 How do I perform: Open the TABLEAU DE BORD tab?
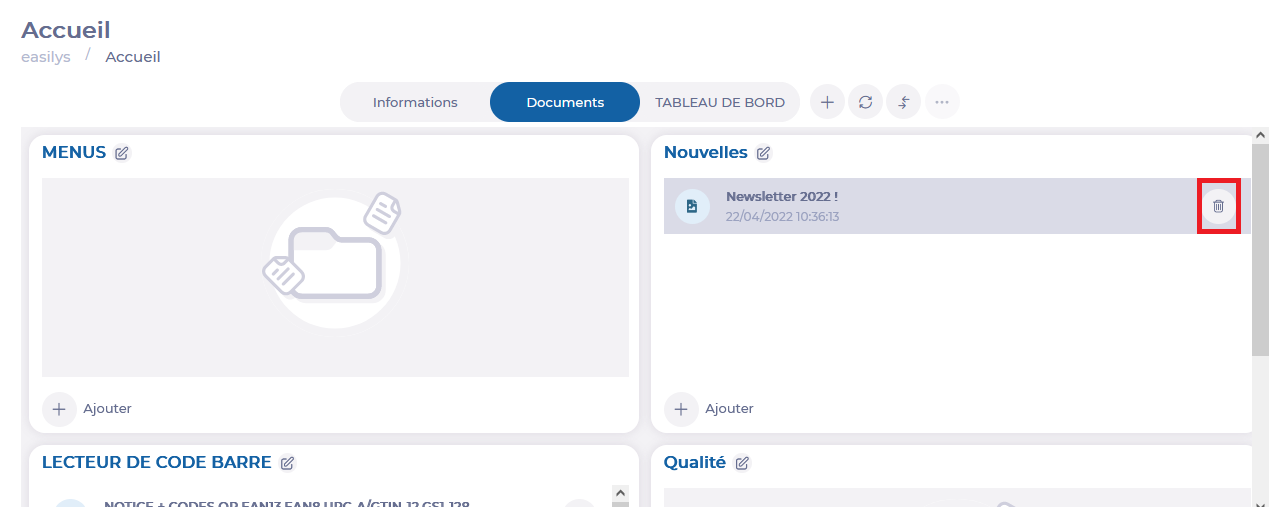click(720, 102)
